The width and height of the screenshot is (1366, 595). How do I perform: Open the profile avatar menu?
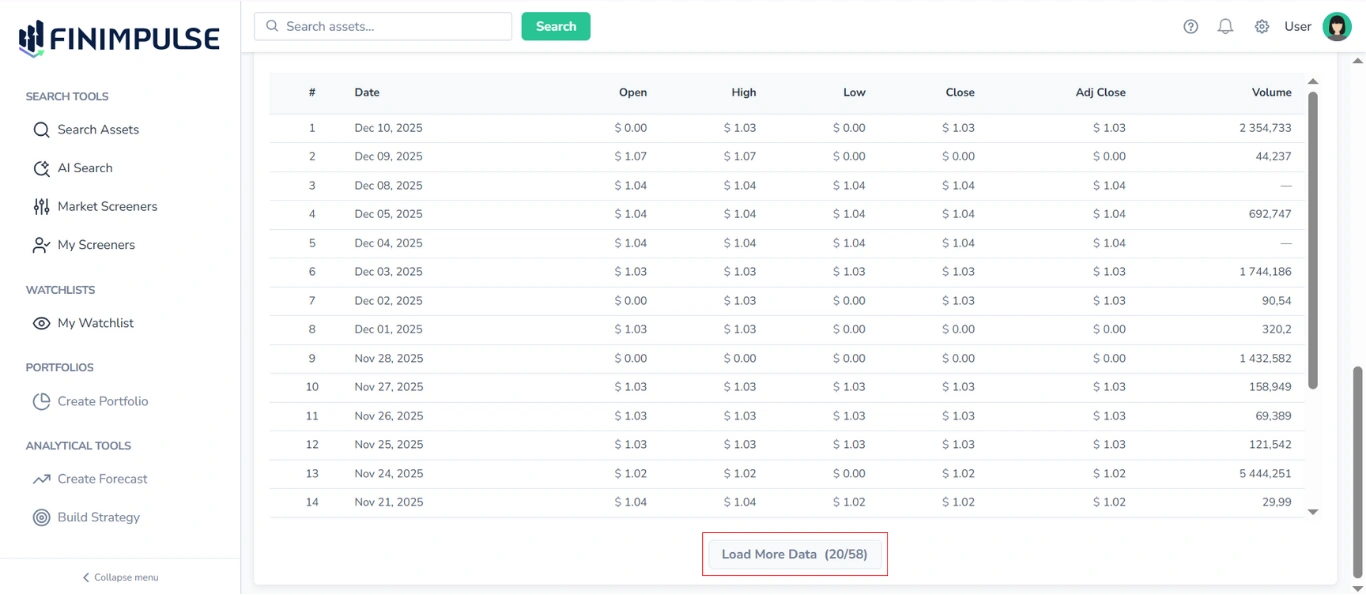click(1337, 26)
